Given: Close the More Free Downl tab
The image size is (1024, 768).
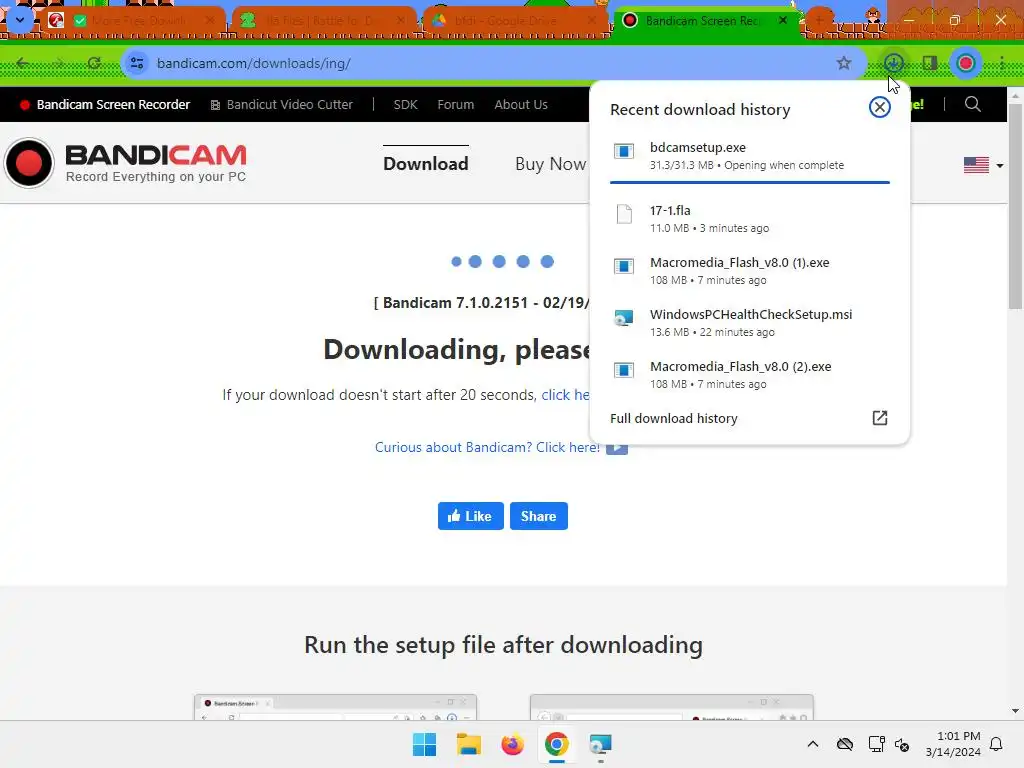Looking at the screenshot, I should point(210,20).
